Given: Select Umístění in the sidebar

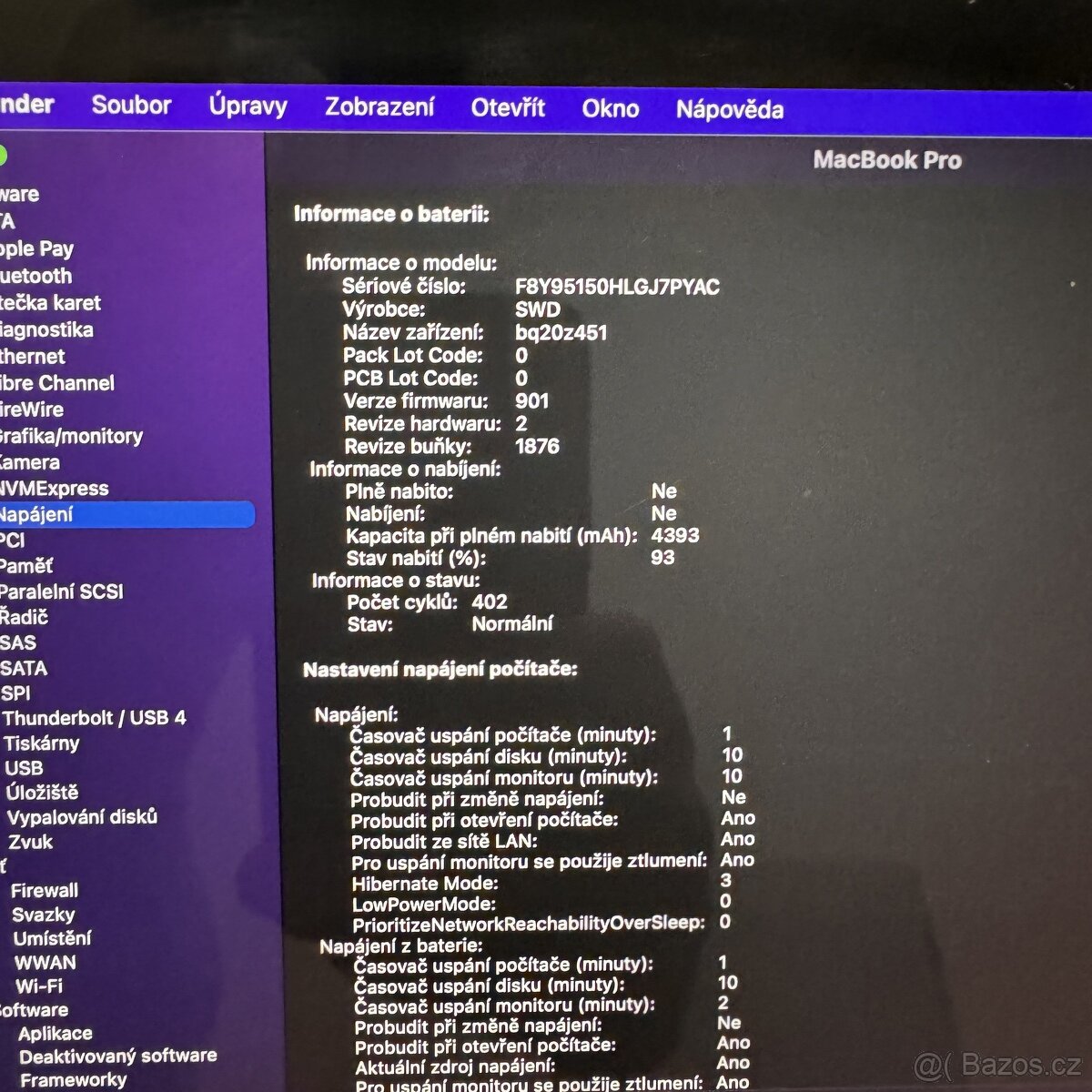Looking at the screenshot, I should tap(52, 938).
